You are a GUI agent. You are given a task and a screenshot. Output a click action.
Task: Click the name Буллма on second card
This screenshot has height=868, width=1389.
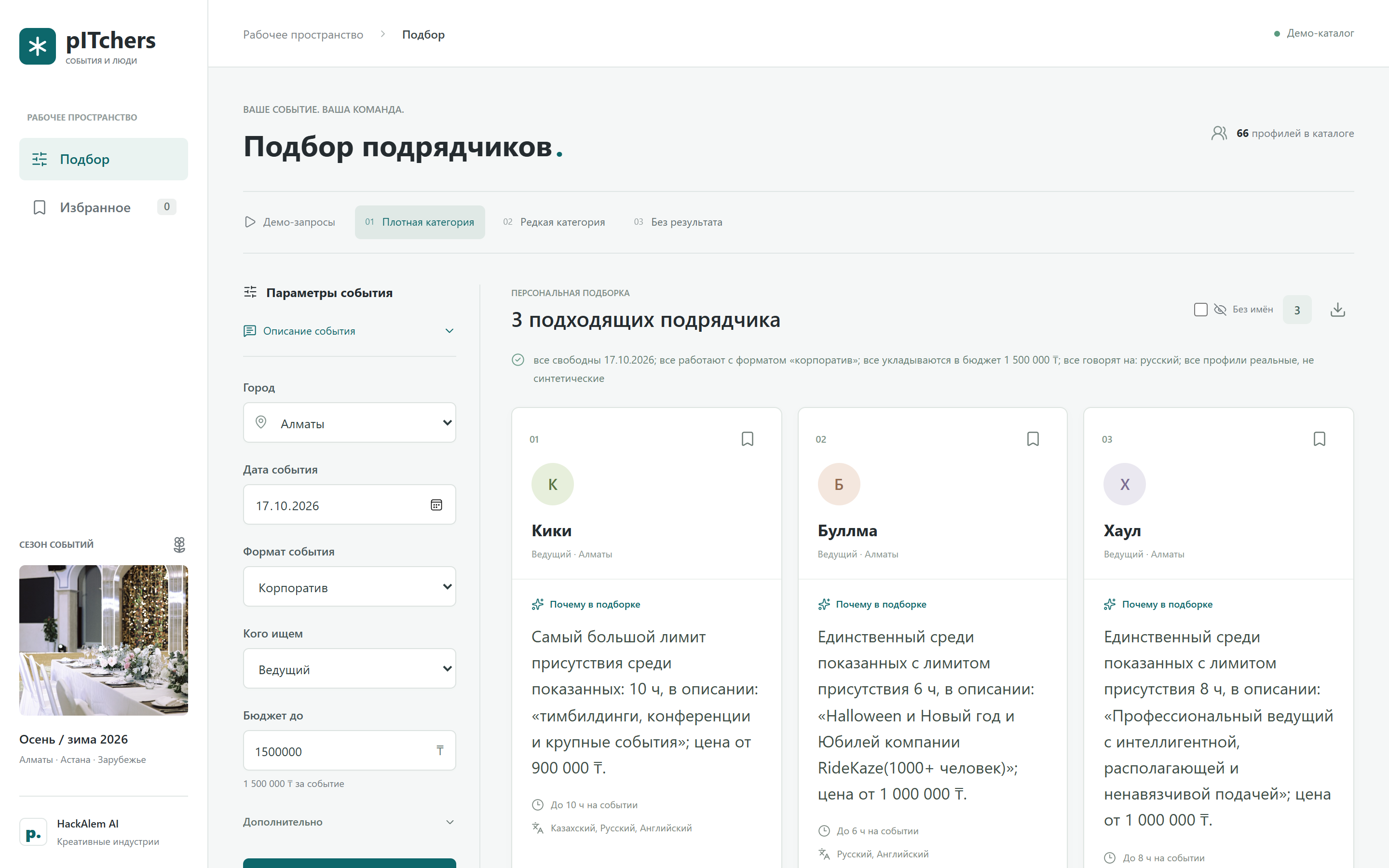click(x=847, y=530)
